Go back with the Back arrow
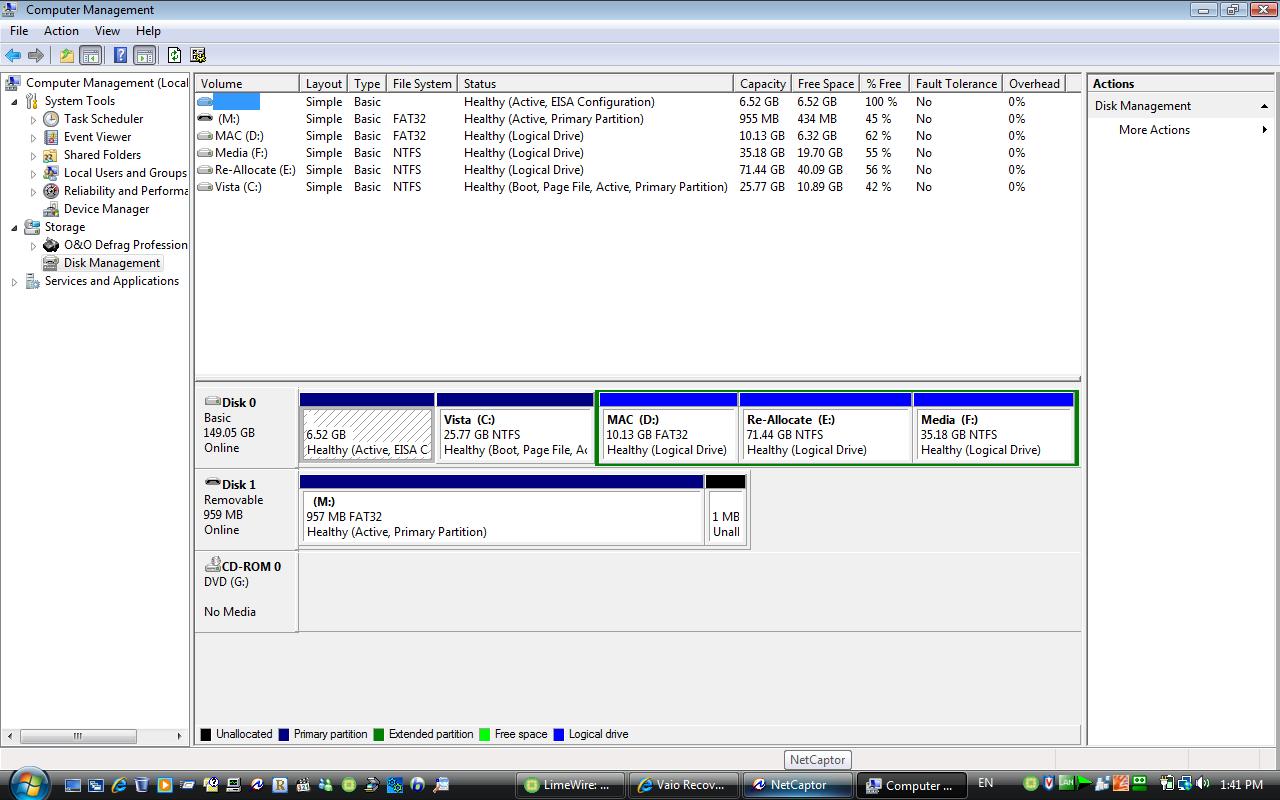Viewport: 1280px width, 800px height. pyautogui.click(x=13, y=55)
